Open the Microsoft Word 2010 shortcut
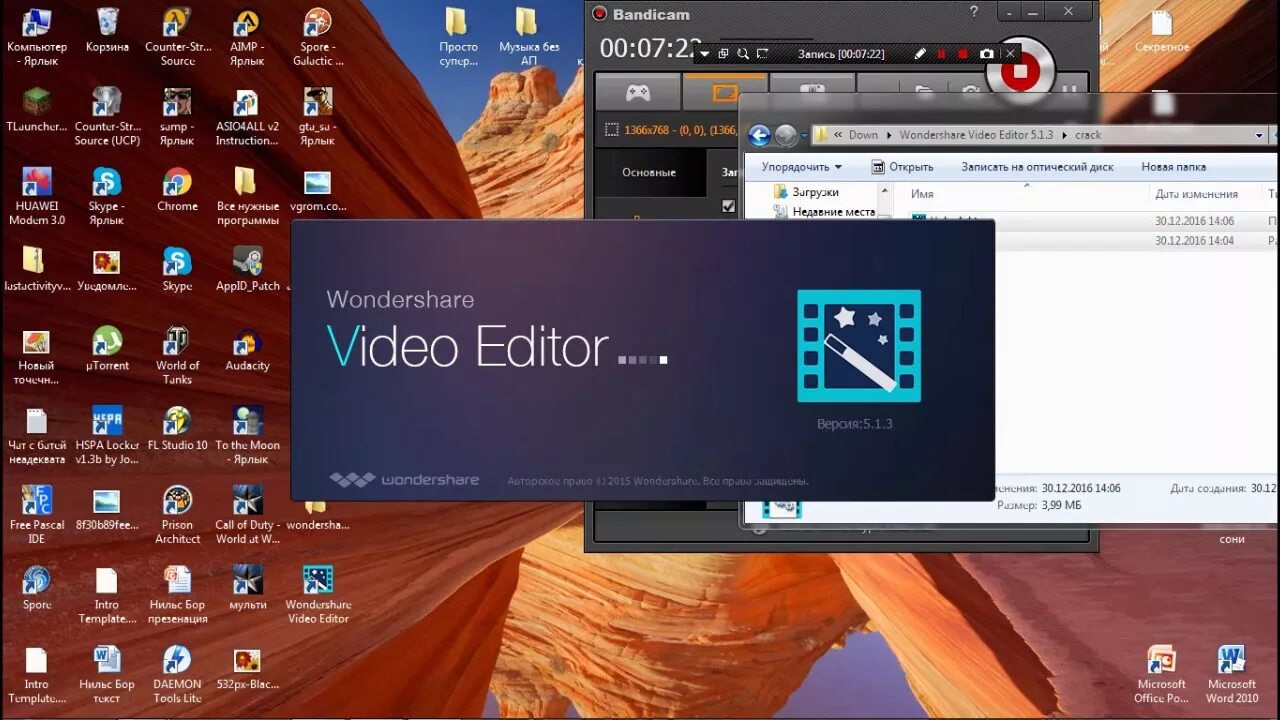Image resolution: width=1280 pixels, height=720 pixels. 1232,674
